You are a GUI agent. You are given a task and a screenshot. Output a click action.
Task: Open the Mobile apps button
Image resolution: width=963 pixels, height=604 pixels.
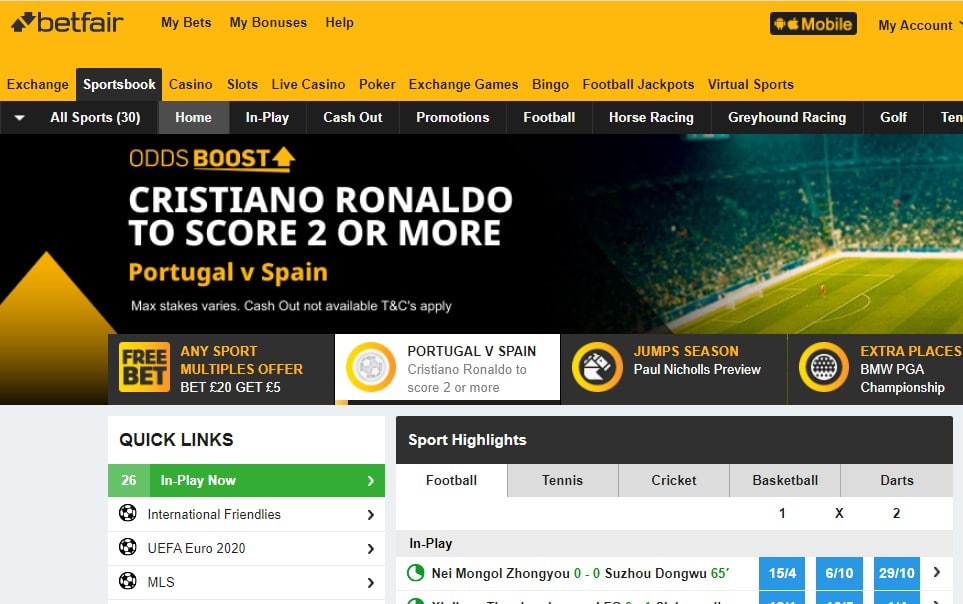coord(813,24)
